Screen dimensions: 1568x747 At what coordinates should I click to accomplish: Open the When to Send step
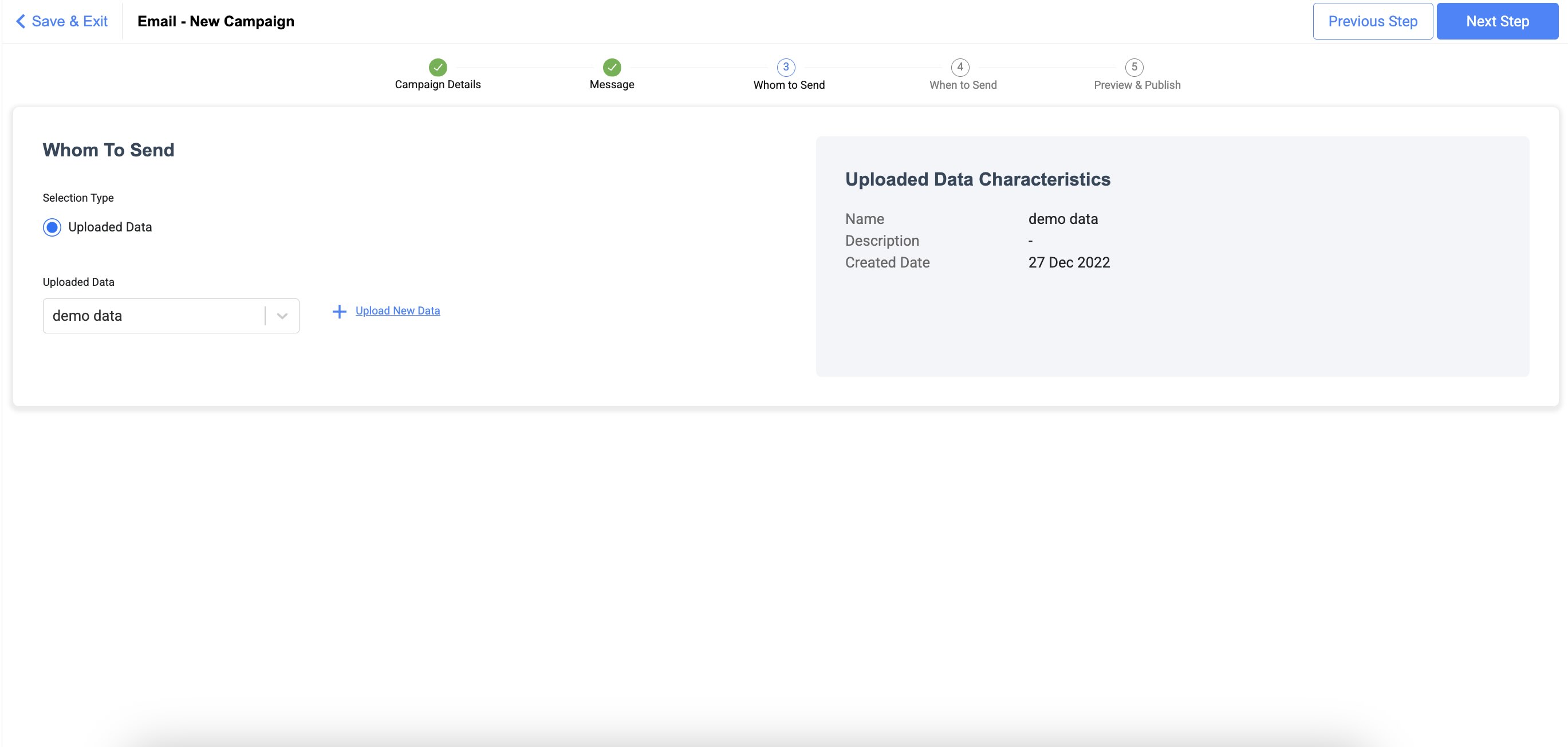[x=963, y=85]
